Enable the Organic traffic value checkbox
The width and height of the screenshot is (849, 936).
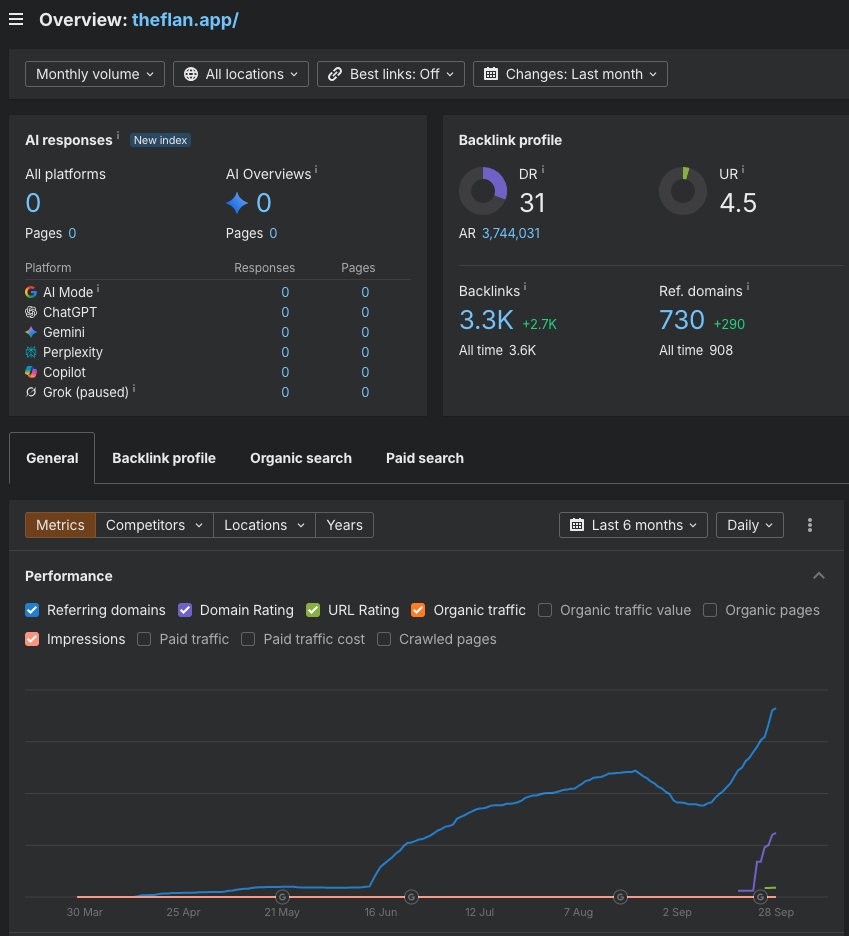click(545, 610)
